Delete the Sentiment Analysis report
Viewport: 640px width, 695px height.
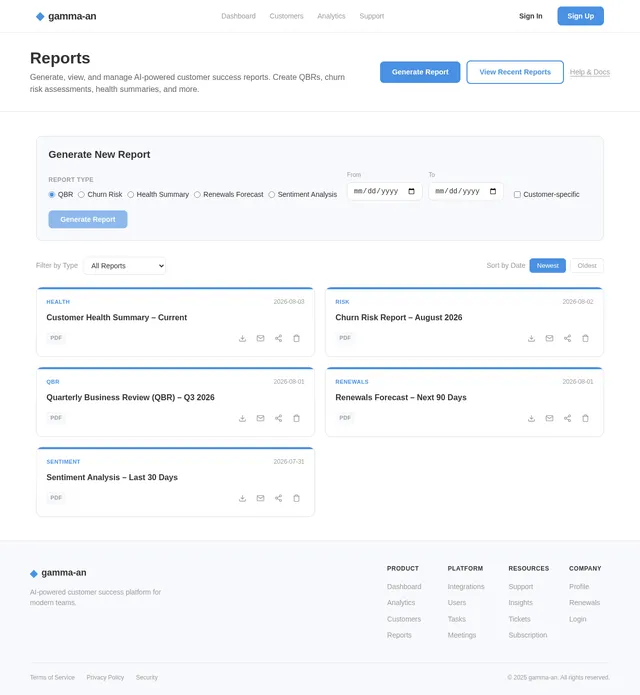297,498
